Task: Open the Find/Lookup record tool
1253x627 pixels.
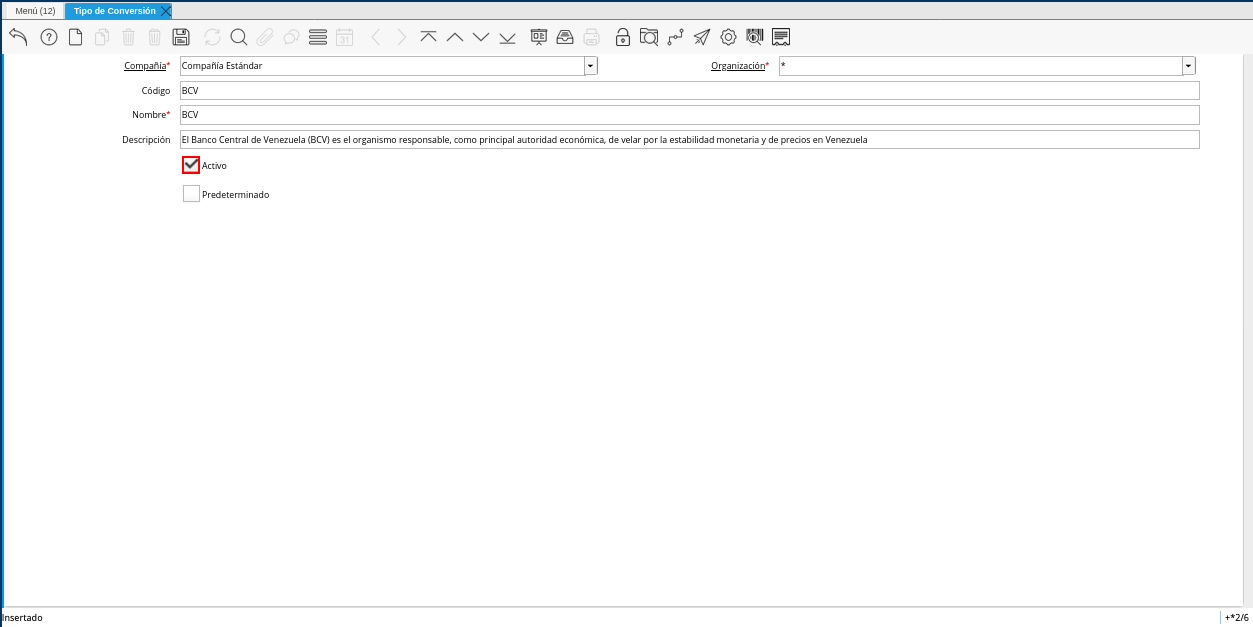Action: click(238, 36)
